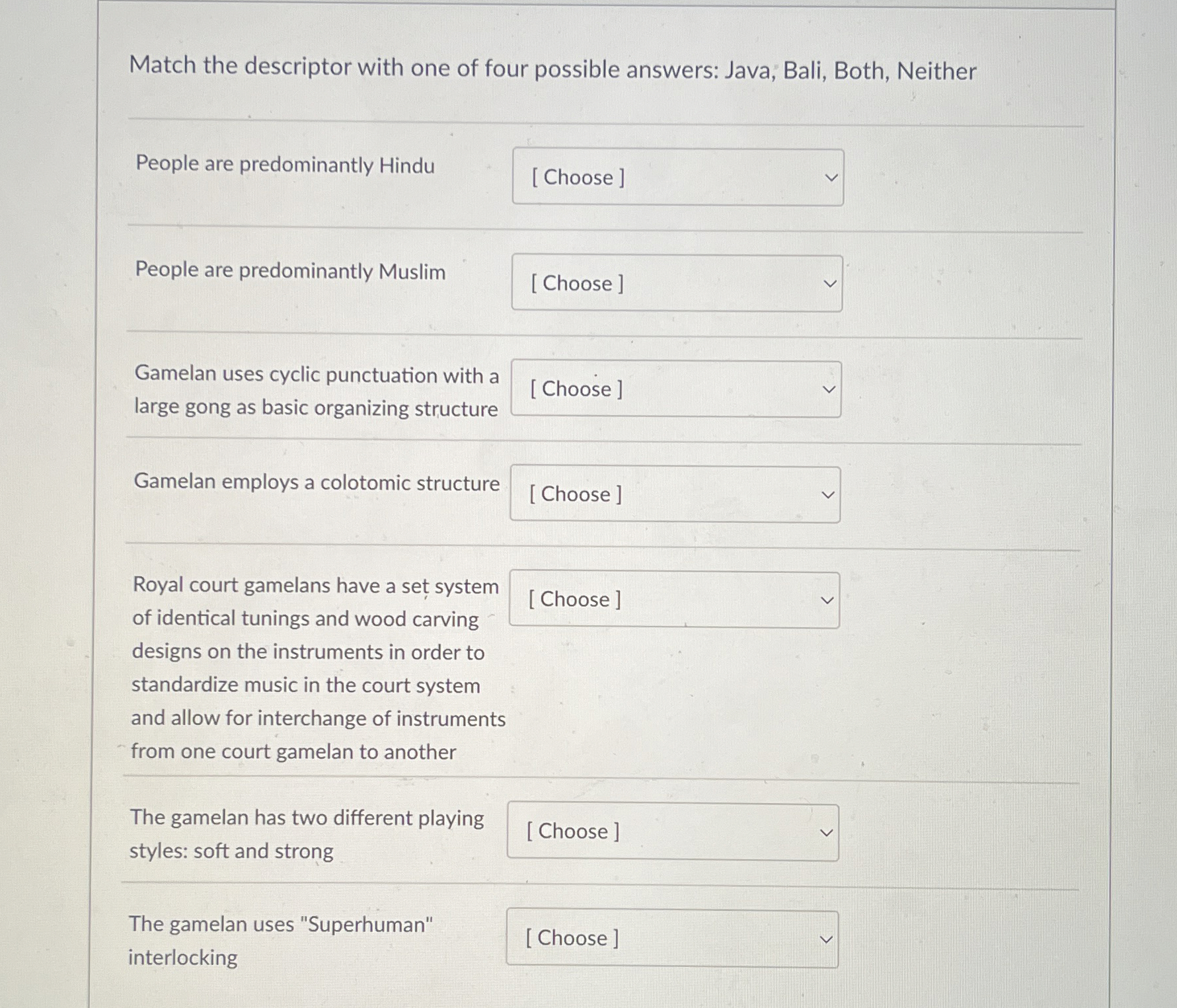The height and width of the screenshot is (1008, 1177).
Task: Click the [Choose] text for the interlocking question
Action: [x=572, y=939]
